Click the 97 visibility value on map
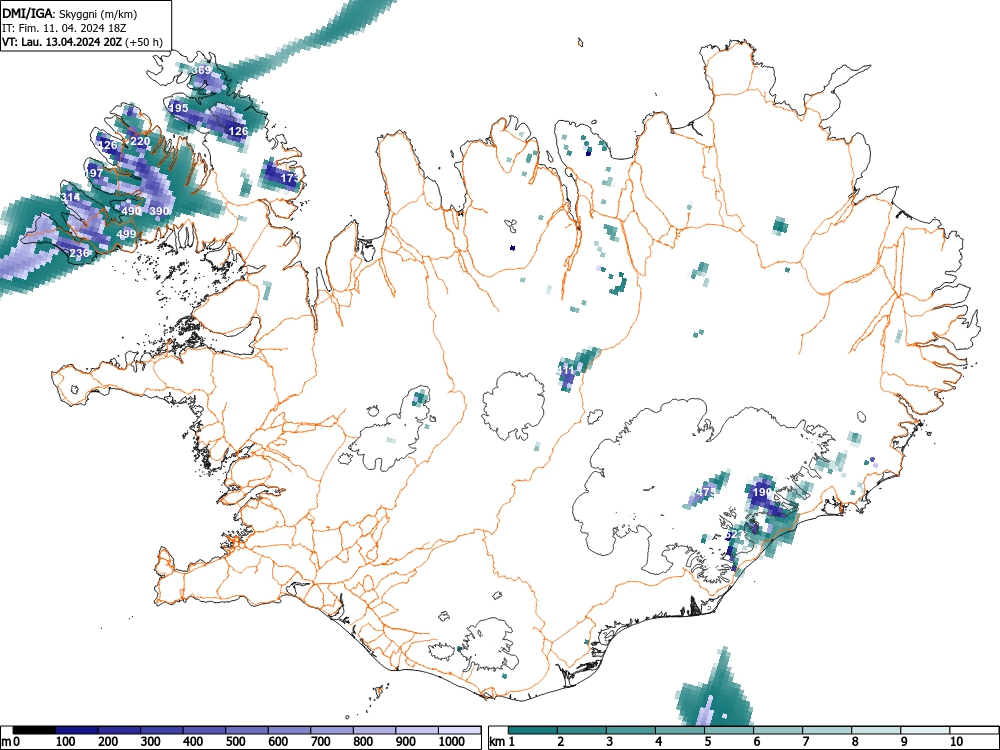Screen dimensions: 1000x750 [x=96, y=173]
